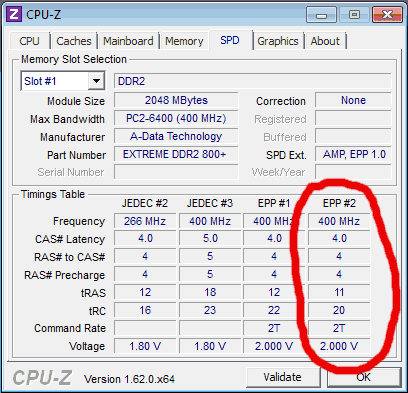This screenshot has width=408, height=393.
Task: Click the RAS# Precharge row label
Action: tap(64, 275)
